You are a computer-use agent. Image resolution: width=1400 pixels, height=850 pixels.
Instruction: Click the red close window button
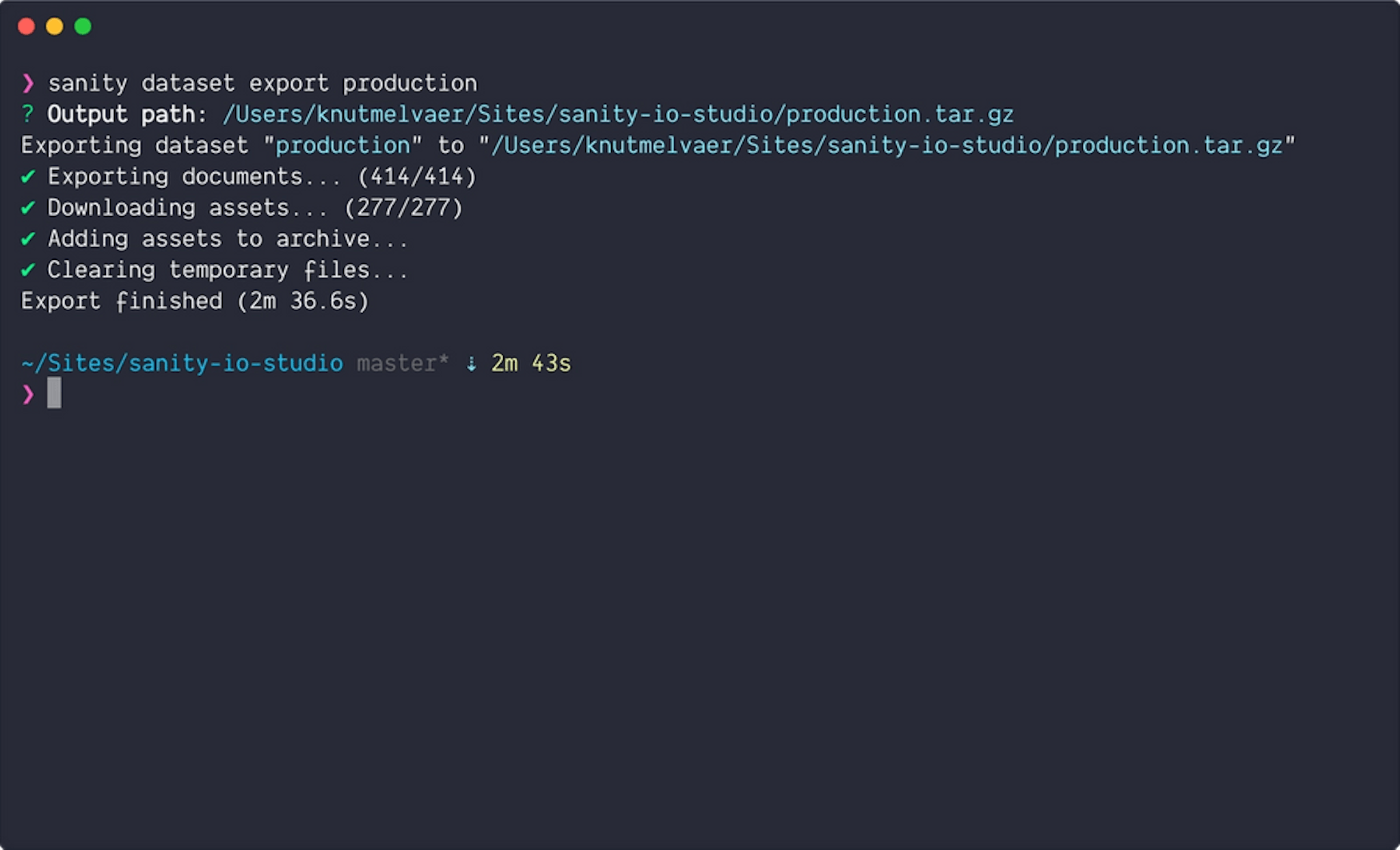27,27
